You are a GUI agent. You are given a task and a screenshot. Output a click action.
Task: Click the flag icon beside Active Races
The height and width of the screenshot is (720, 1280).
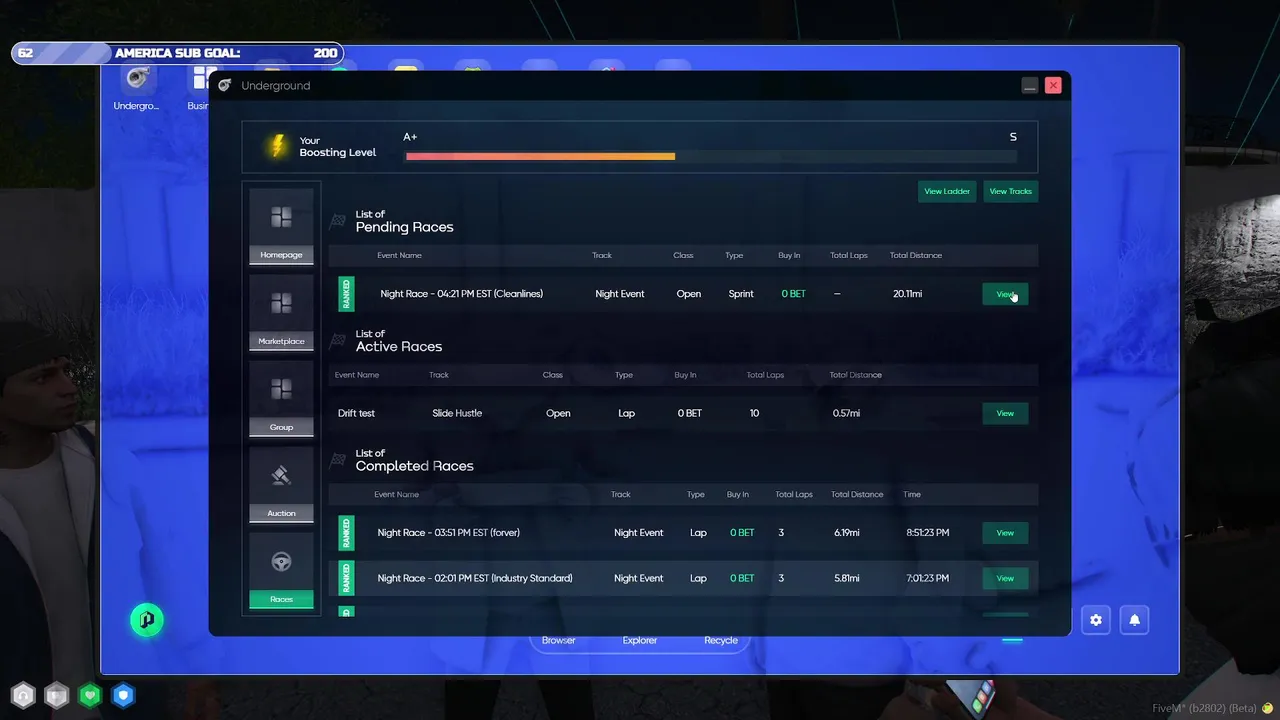click(x=338, y=341)
